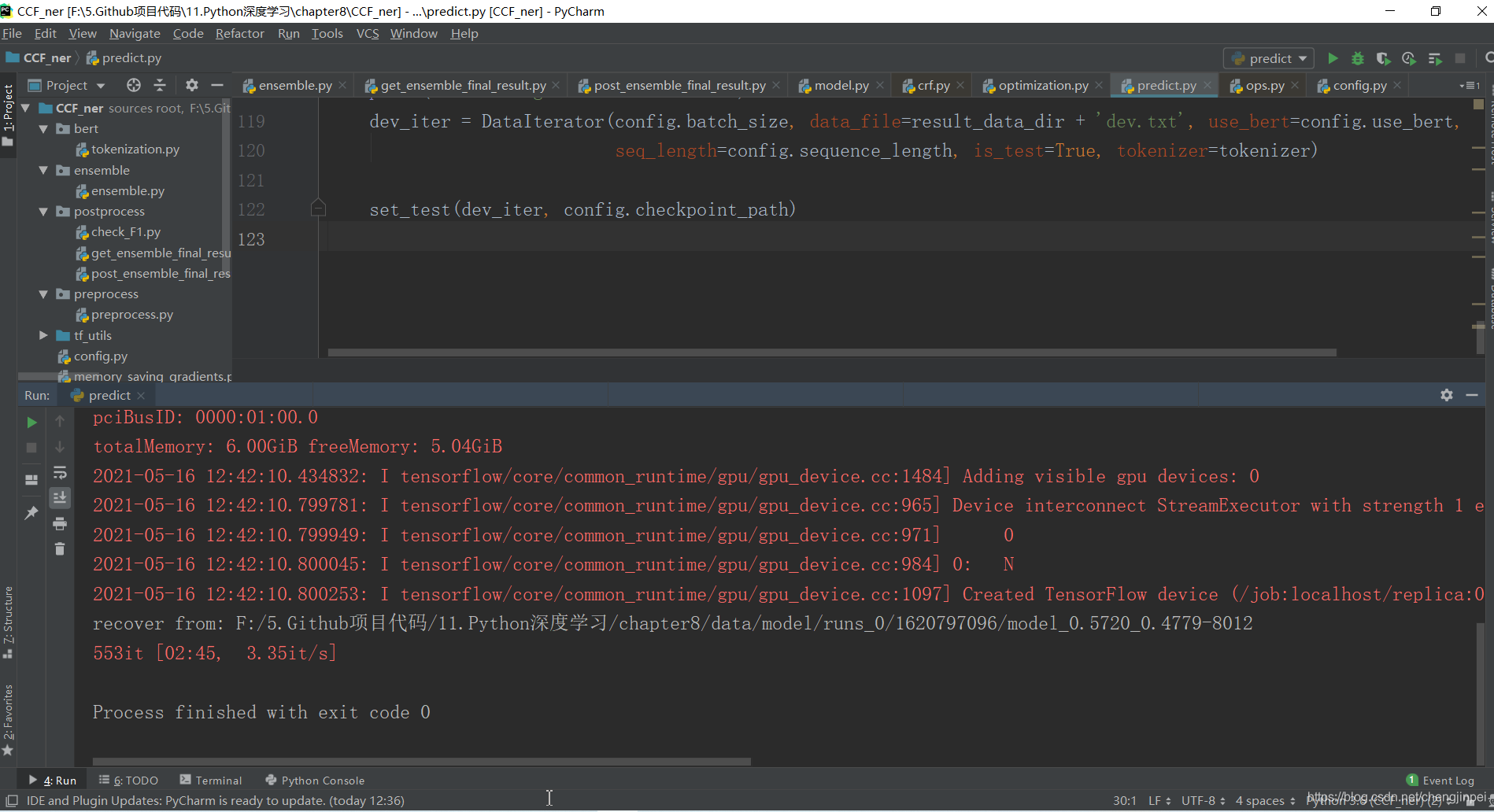This screenshot has height=812, width=1494.
Task: Stop the running process in the main toolbar
Action: click(1460, 58)
